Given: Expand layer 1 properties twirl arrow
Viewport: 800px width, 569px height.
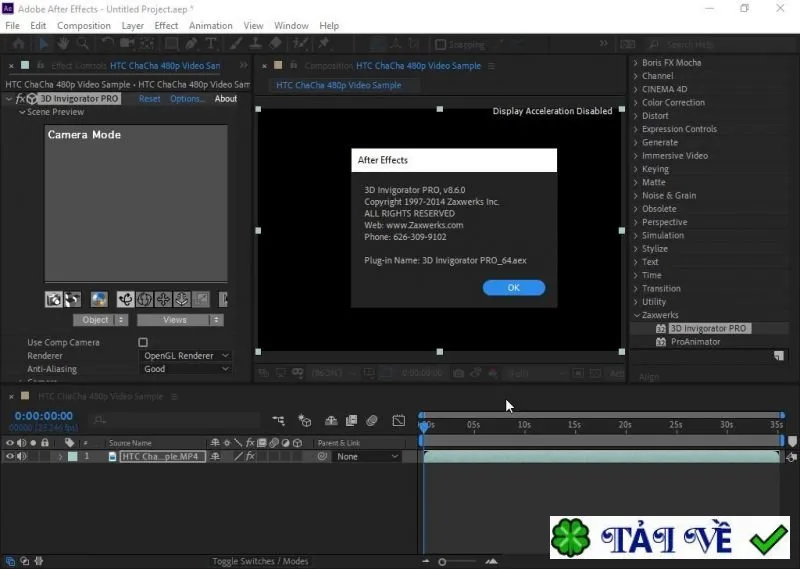Looking at the screenshot, I should (x=60, y=457).
